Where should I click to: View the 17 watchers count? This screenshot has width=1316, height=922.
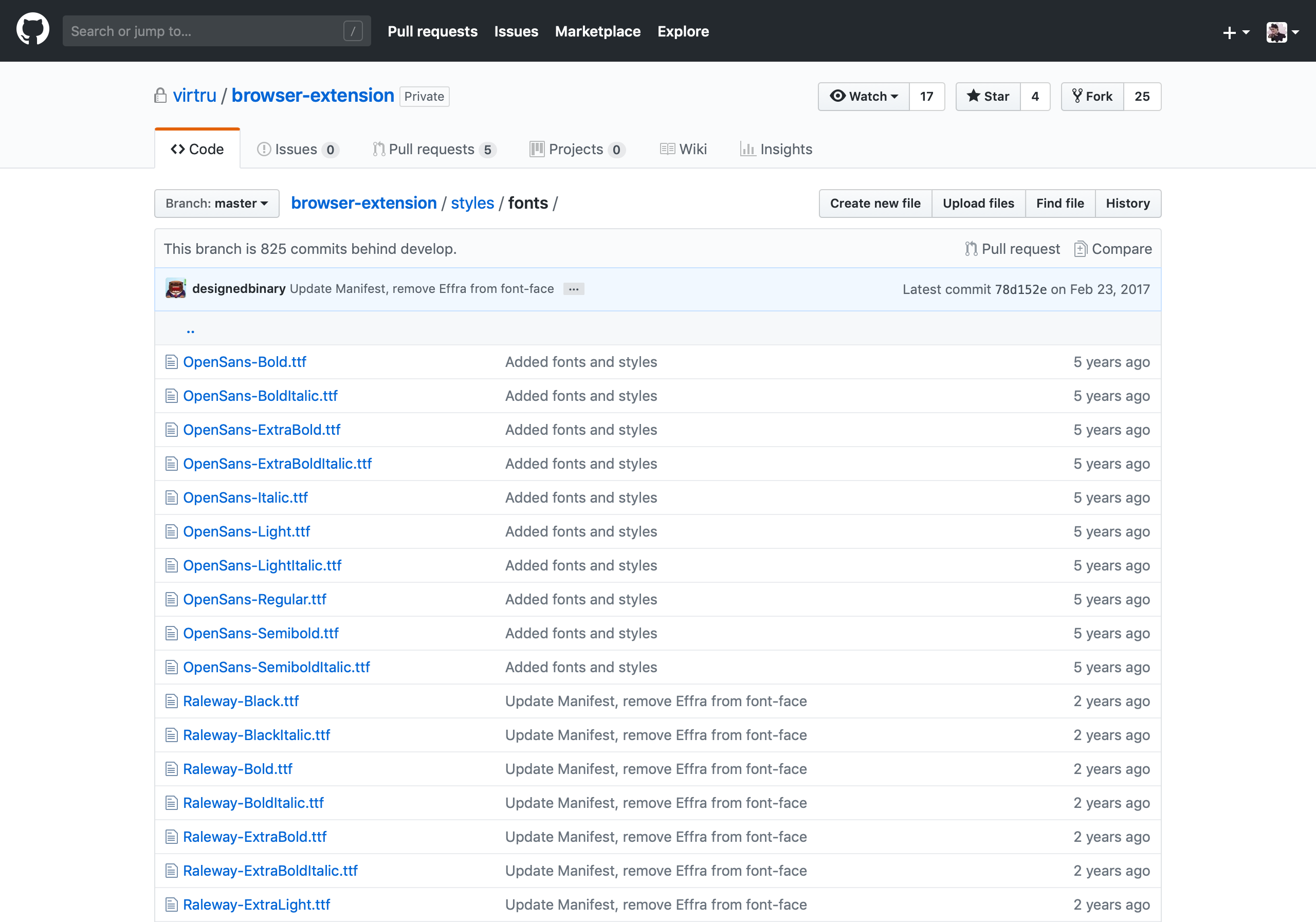(x=927, y=96)
